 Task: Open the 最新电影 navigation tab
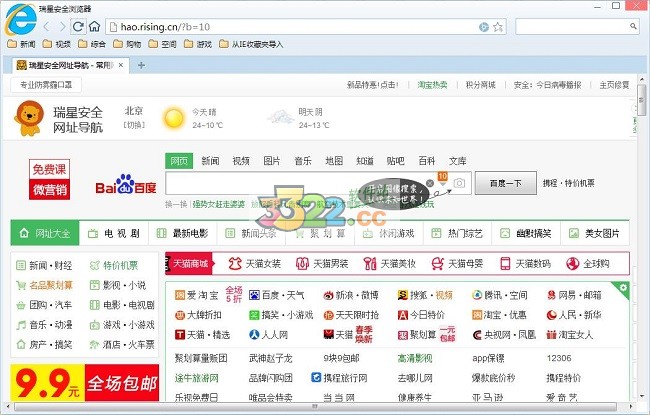tap(182, 233)
